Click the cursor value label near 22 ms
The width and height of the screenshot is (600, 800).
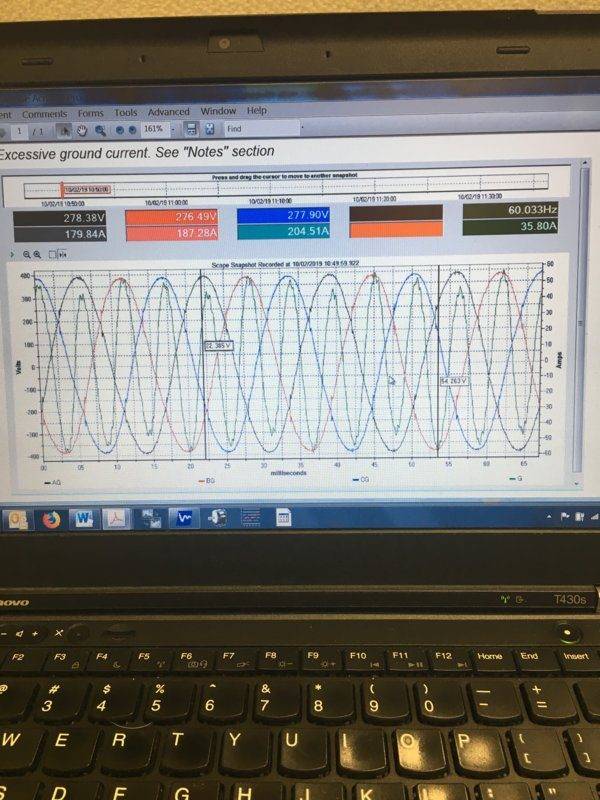218,346
